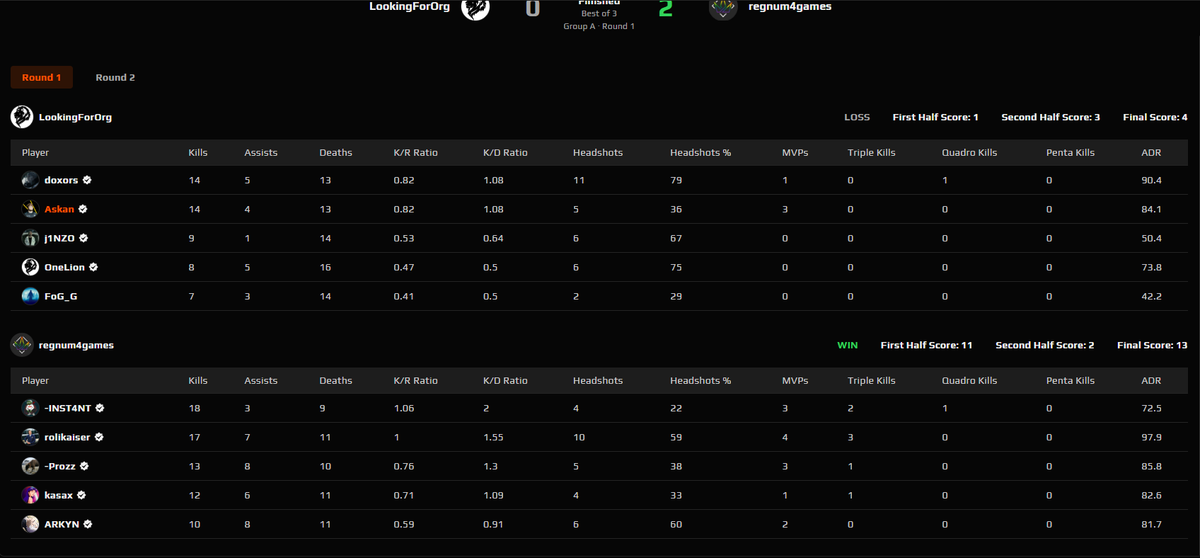Click verified badge next to OneLion
1200x558 pixels.
click(93, 267)
